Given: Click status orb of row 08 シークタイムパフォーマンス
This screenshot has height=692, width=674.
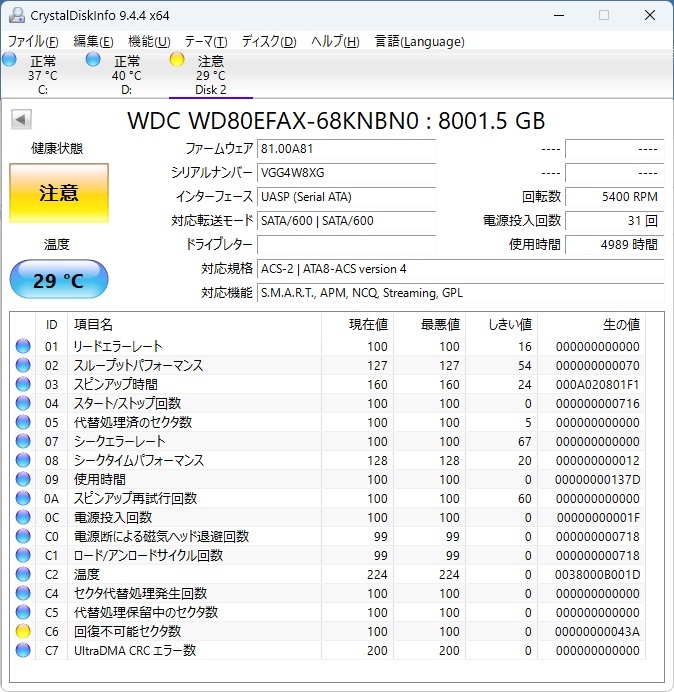Looking at the screenshot, I should coord(23,460).
